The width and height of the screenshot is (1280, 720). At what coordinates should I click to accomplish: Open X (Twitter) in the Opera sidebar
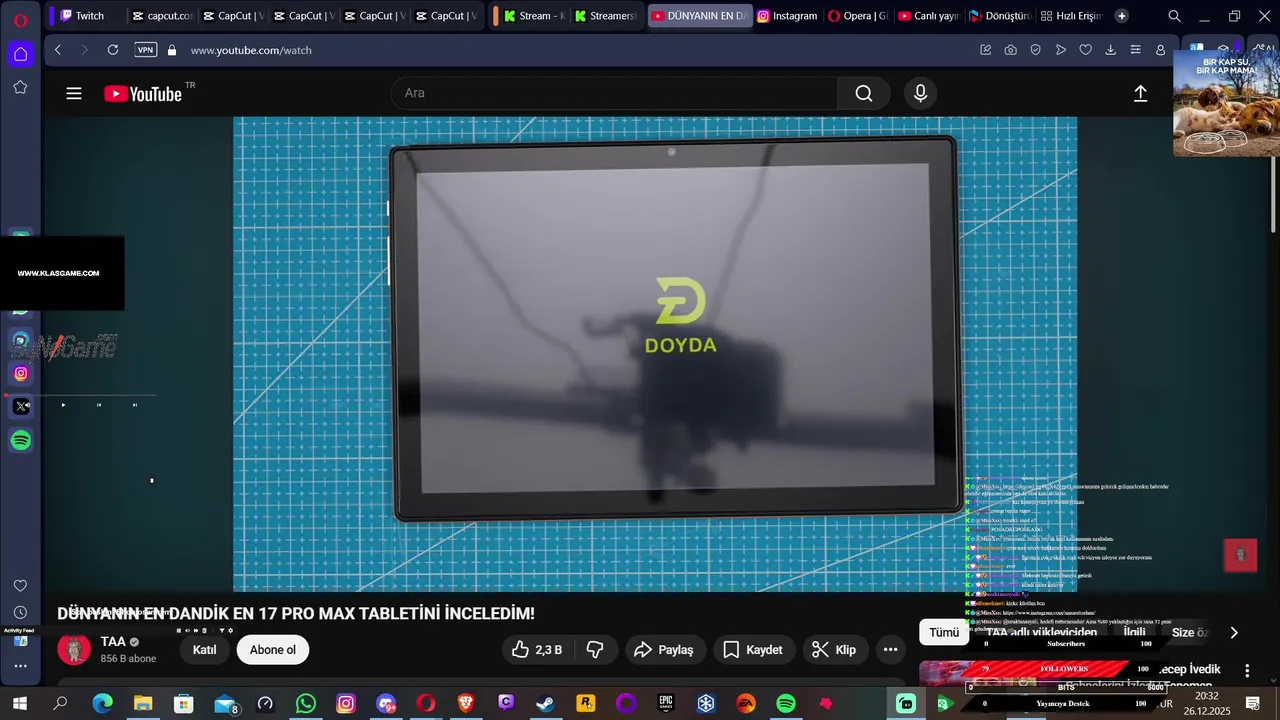pos(21,407)
